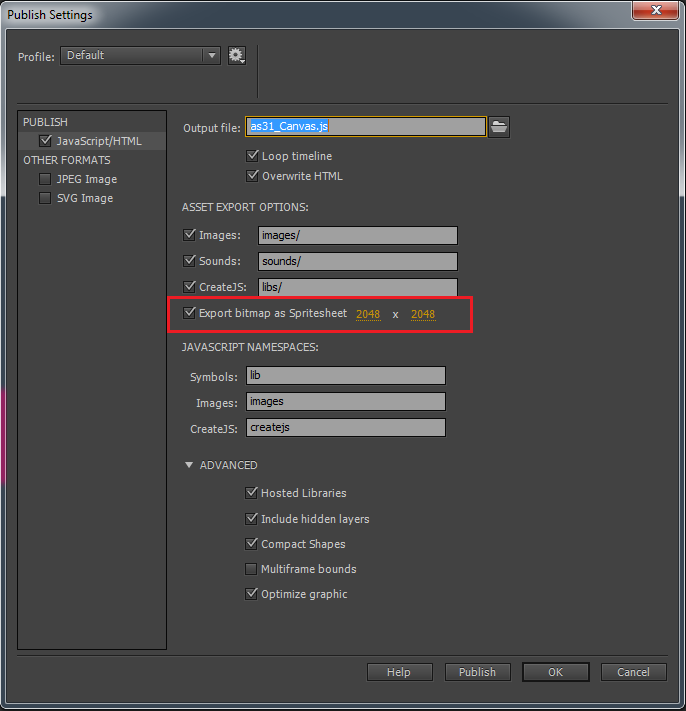This screenshot has height=711, width=686.
Task: Uncheck Optimize graphic
Action: 251,594
